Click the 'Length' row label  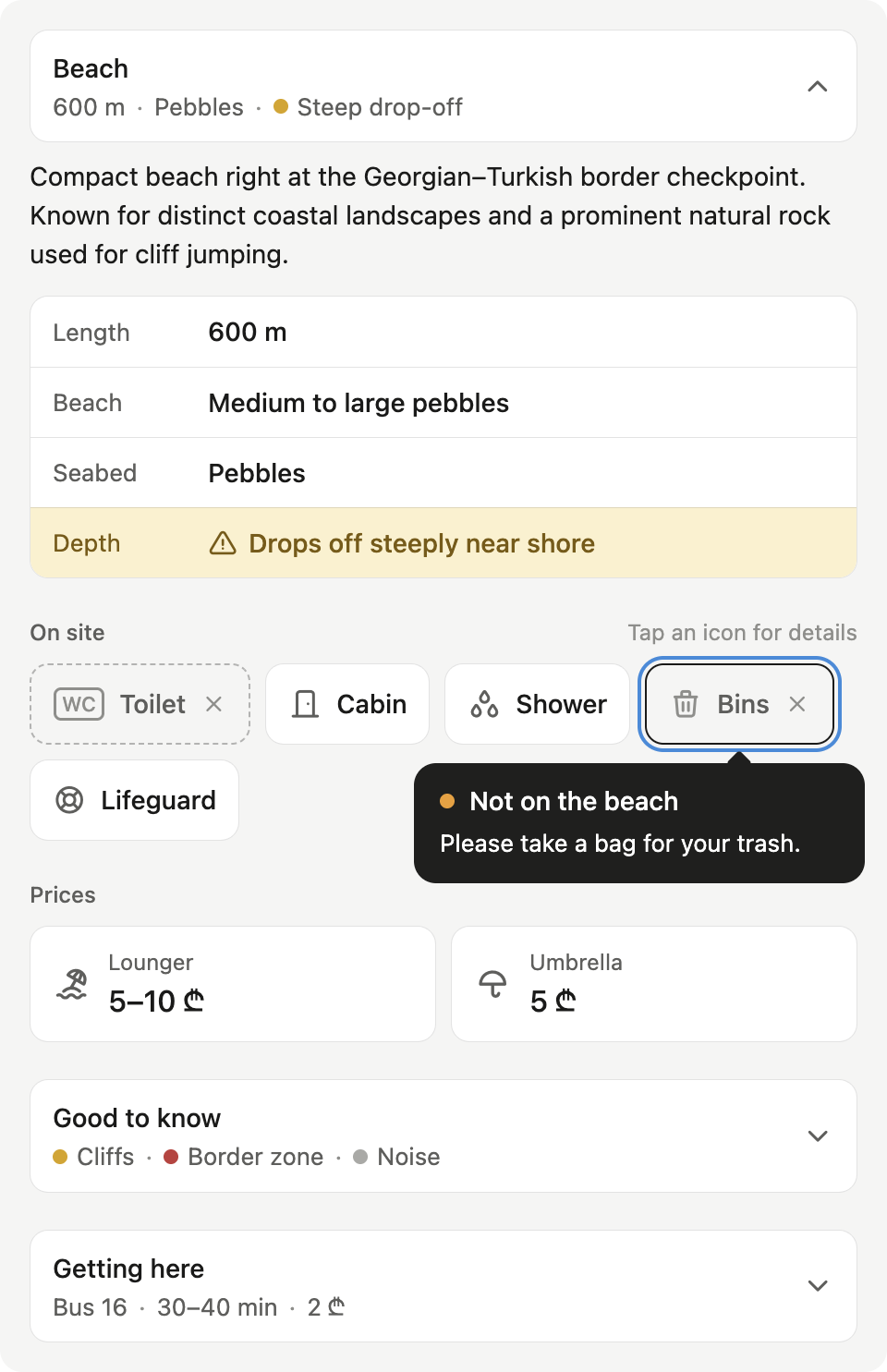(x=91, y=333)
